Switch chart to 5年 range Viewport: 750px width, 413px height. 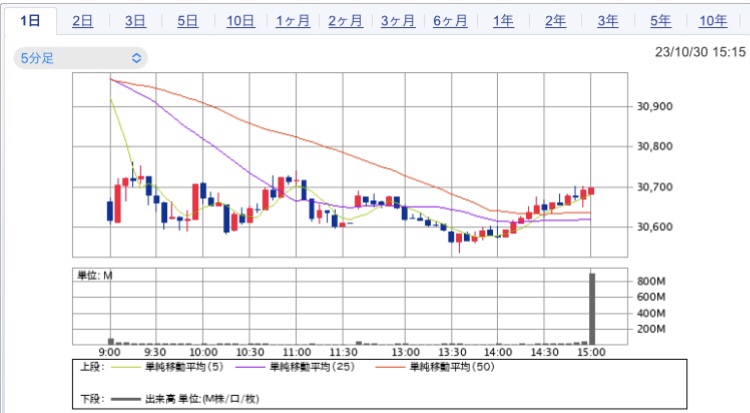pyautogui.click(x=661, y=21)
